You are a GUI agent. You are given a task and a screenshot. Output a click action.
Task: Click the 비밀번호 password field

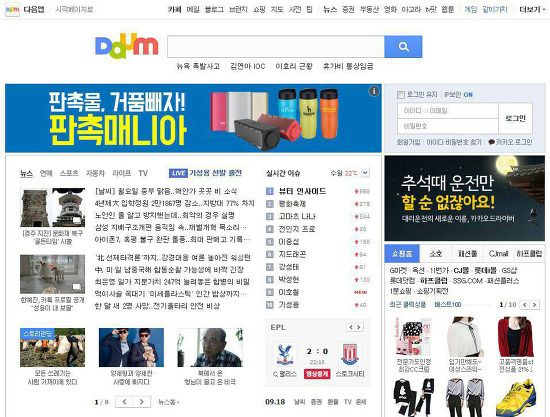(x=448, y=126)
